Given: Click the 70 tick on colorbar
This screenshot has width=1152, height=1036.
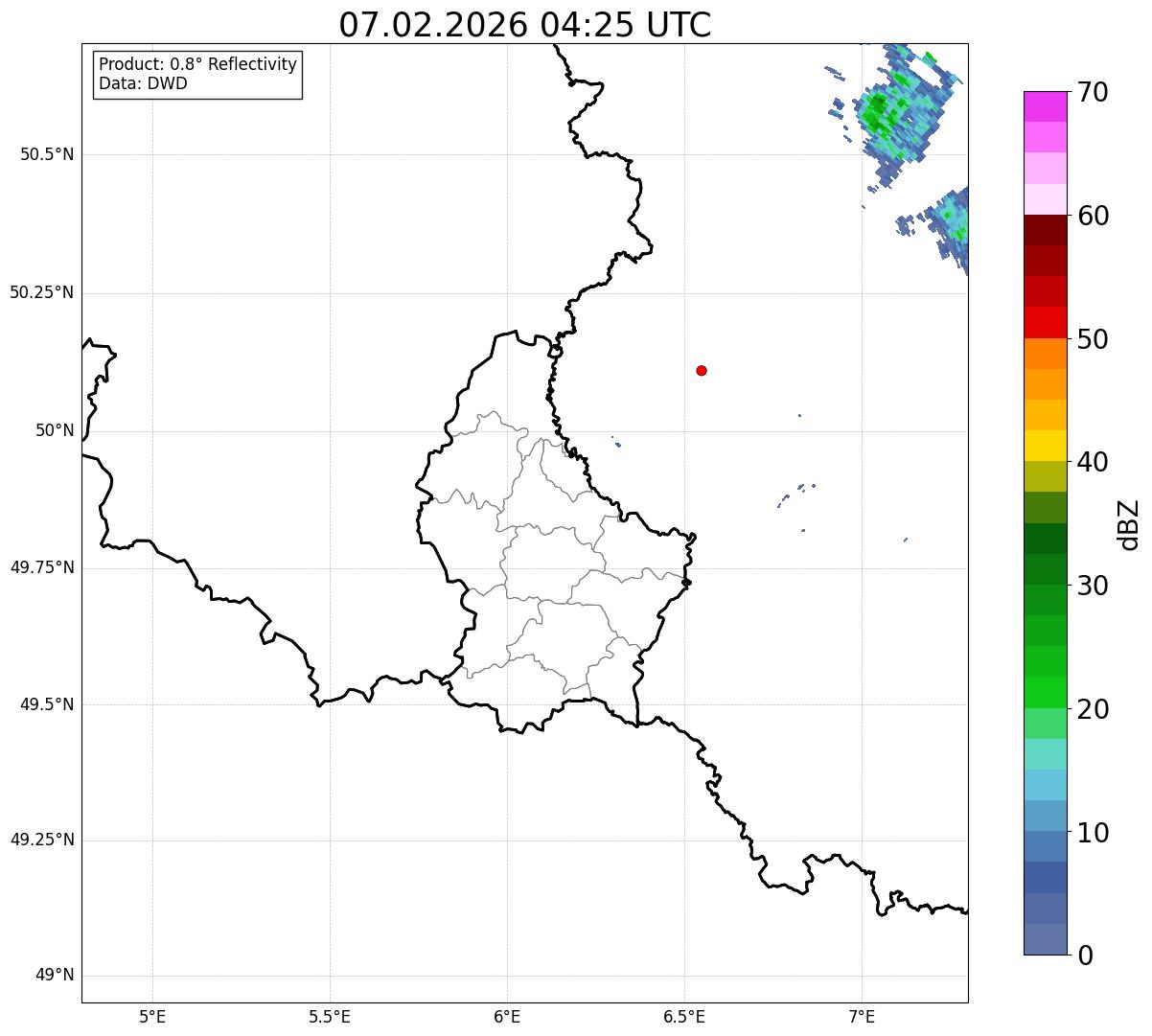Looking at the screenshot, I should pyautogui.click(x=1092, y=92).
